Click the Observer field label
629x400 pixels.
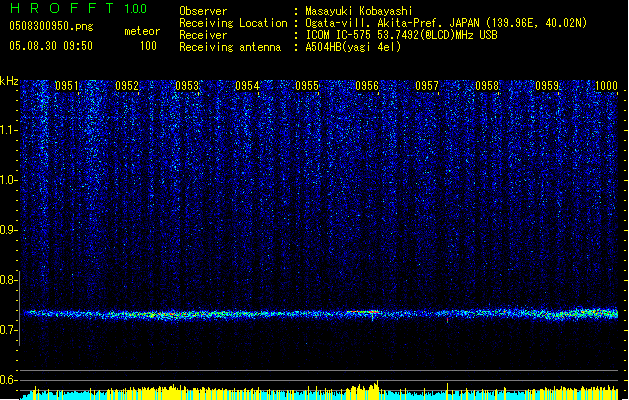tap(203, 11)
